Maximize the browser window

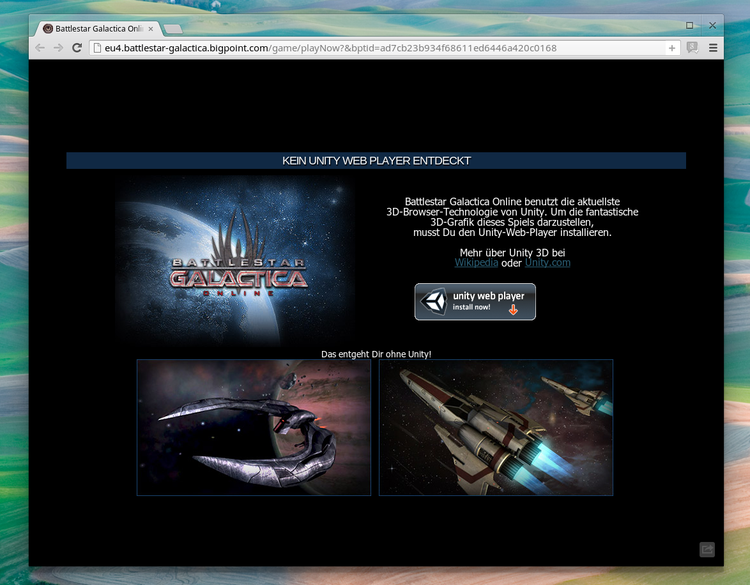pos(690,24)
